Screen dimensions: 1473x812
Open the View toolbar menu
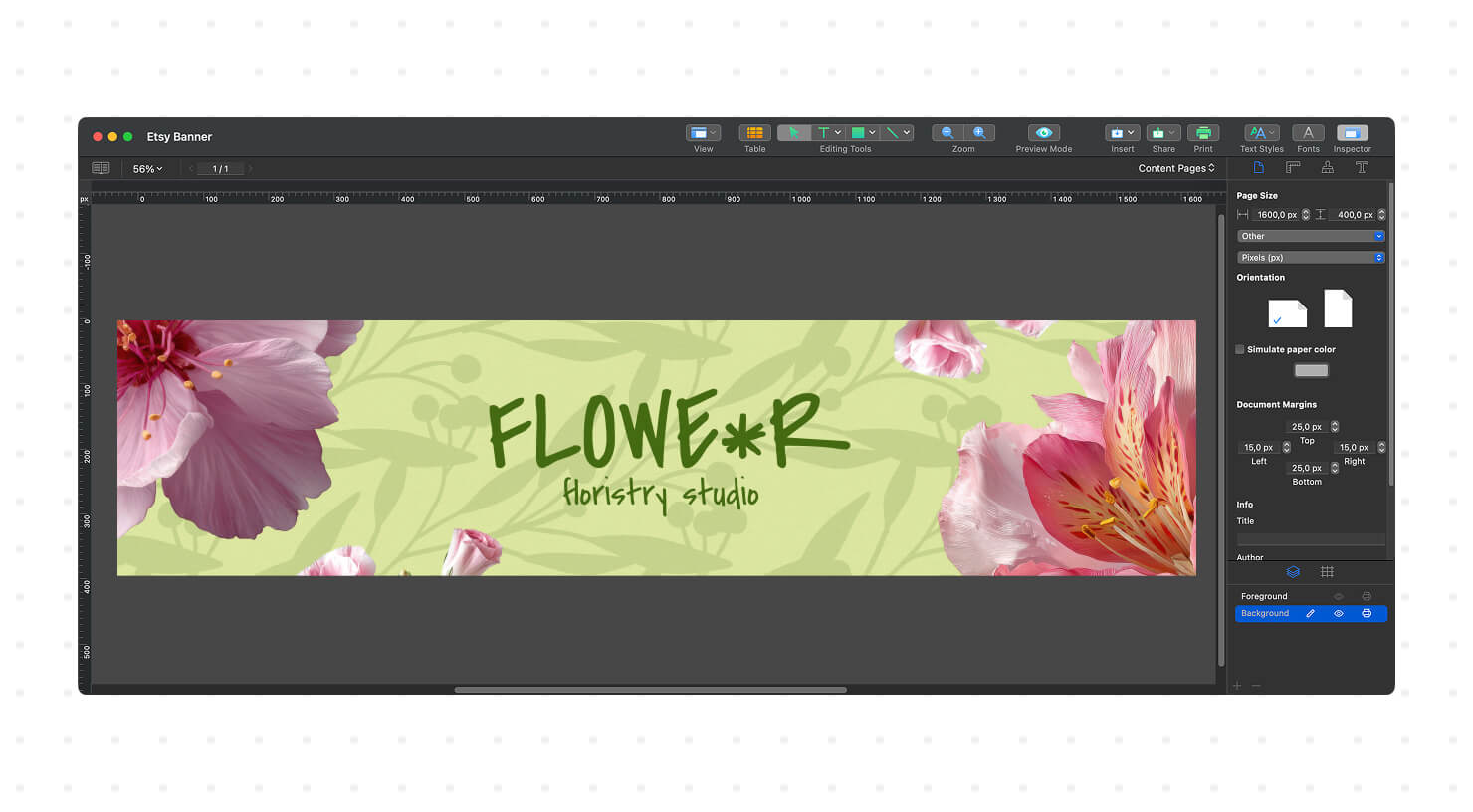pos(703,133)
